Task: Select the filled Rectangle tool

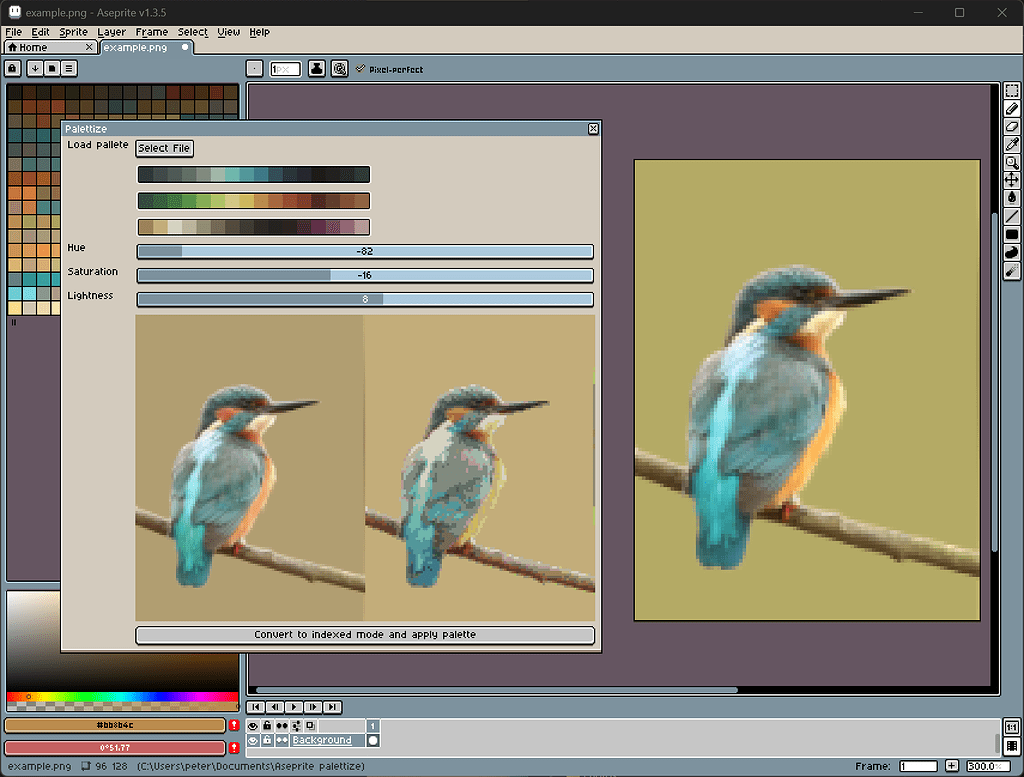Action: pyautogui.click(x=1011, y=234)
